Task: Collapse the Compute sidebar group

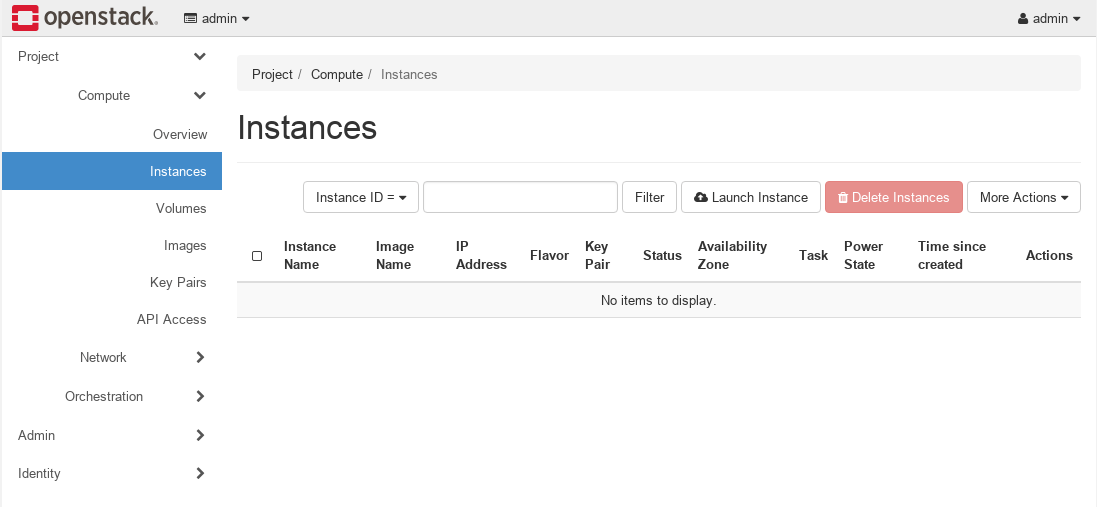Action: [x=142, y=96]
